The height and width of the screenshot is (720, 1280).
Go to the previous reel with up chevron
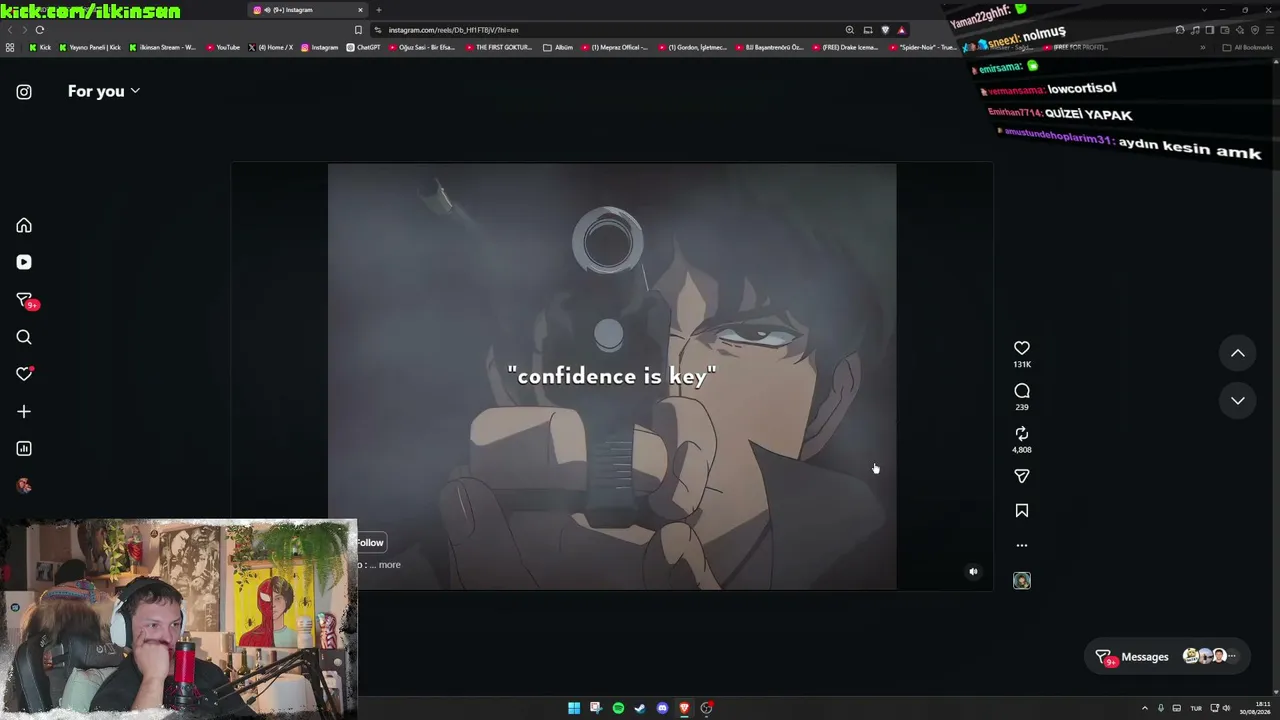point(1238,353)
